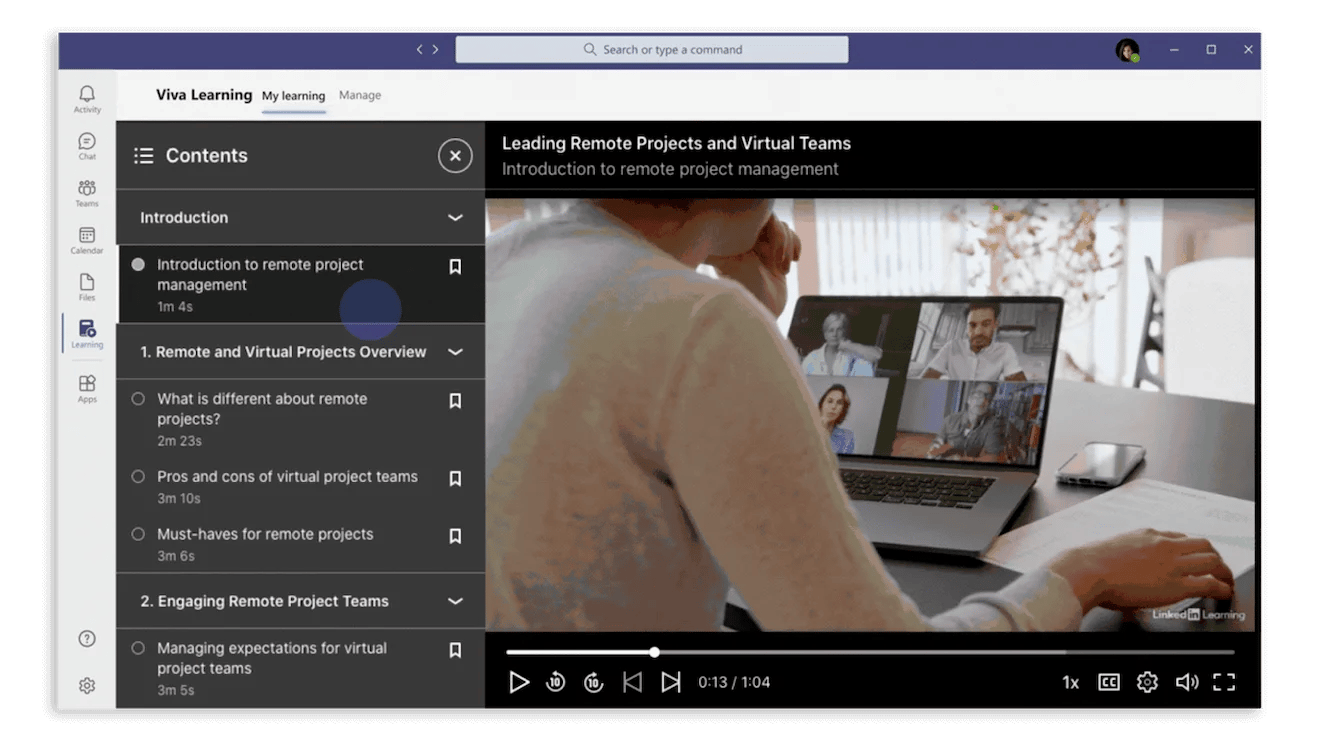Click the progress bar playhead handle

[654, 652]
